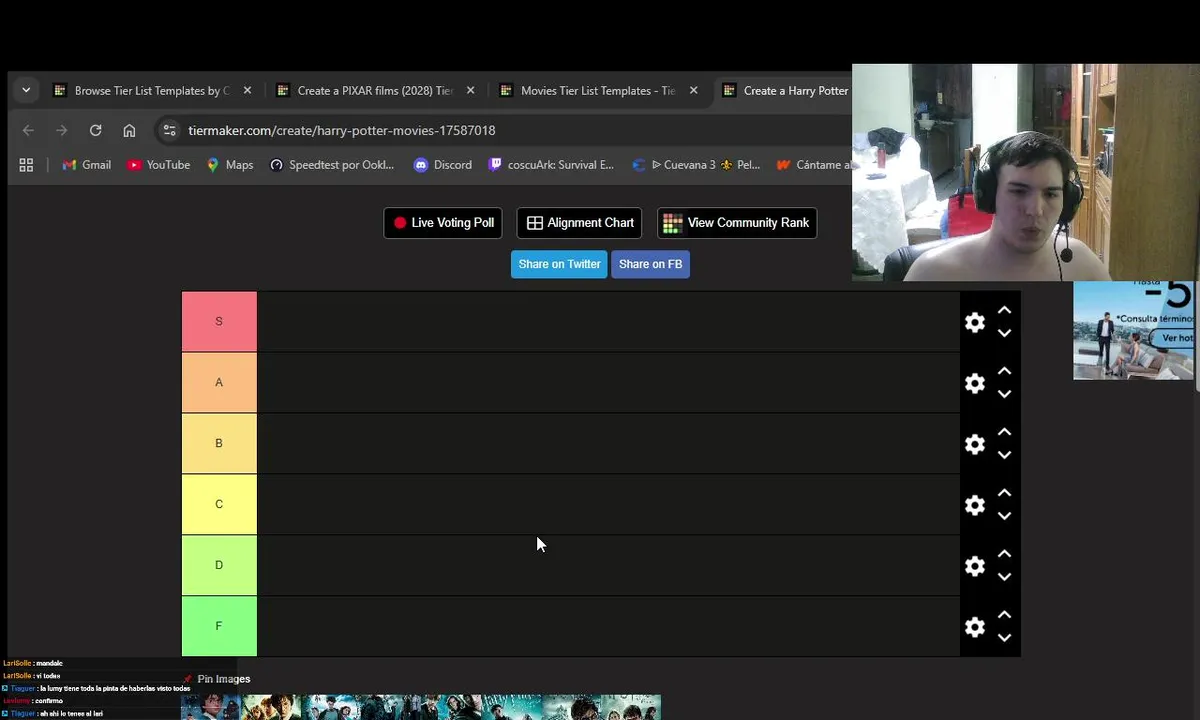View site information icon in address bar

(170, 130)
